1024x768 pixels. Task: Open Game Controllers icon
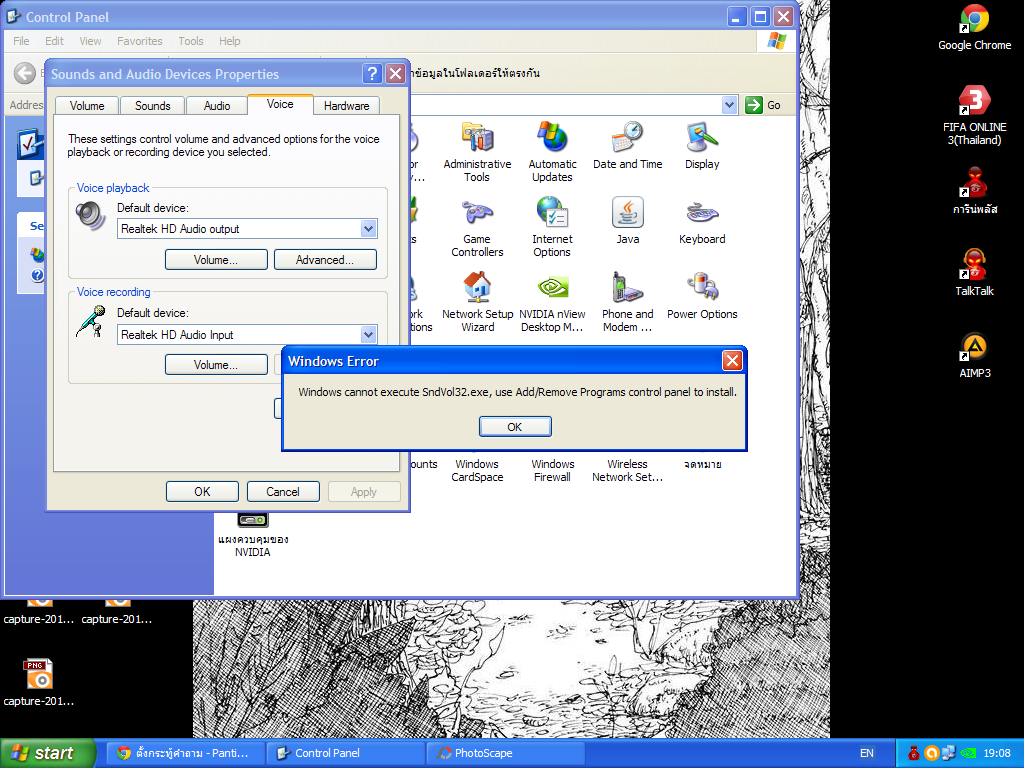[477, 227]
